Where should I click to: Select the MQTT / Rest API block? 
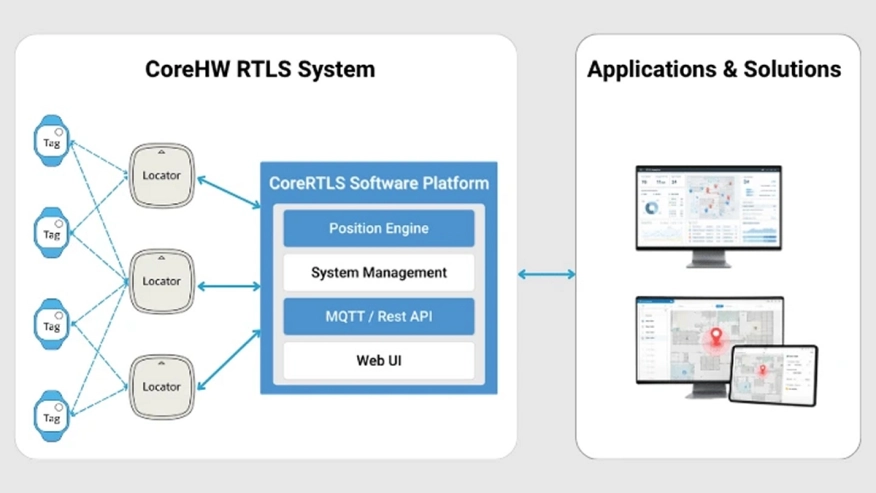pos(378,316)
